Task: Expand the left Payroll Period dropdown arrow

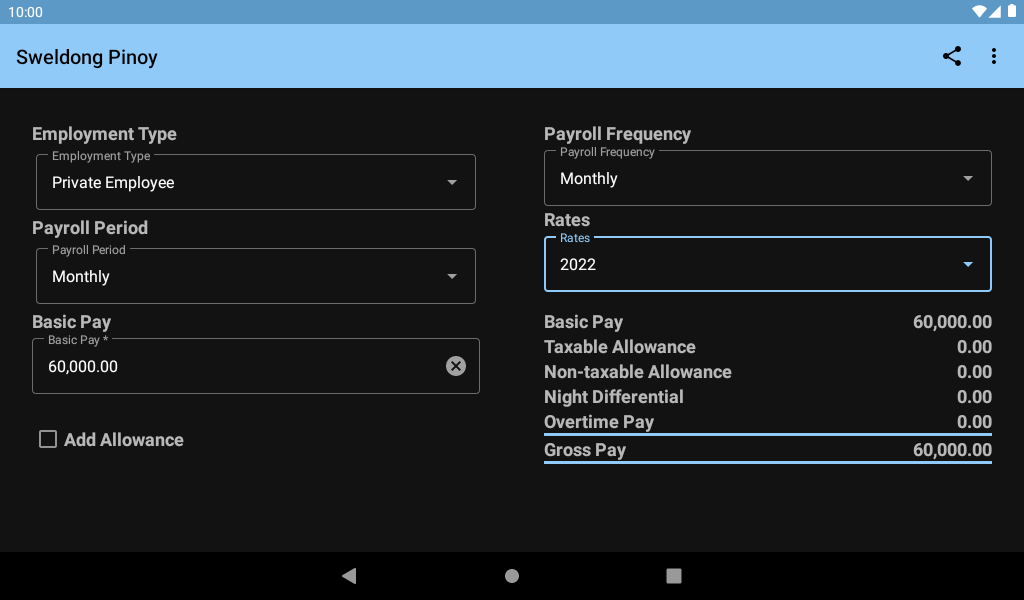Action: pyautogui.click(x=452, y=276)
